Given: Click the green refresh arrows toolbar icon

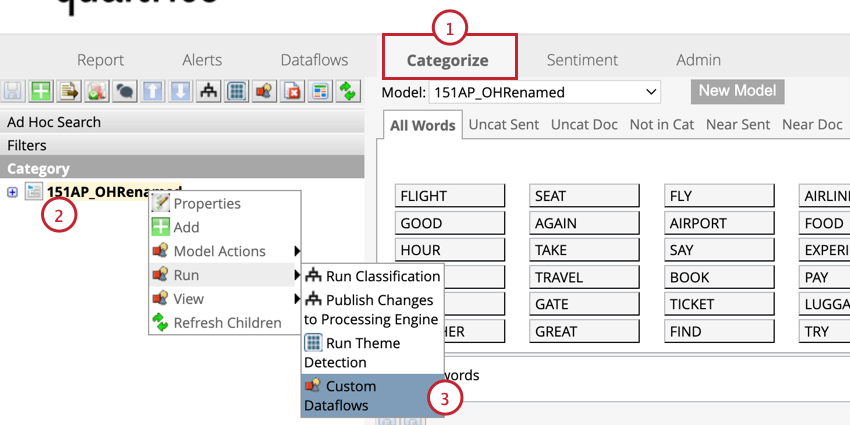Looking at the screenshot, I should [x=347, y=91].
